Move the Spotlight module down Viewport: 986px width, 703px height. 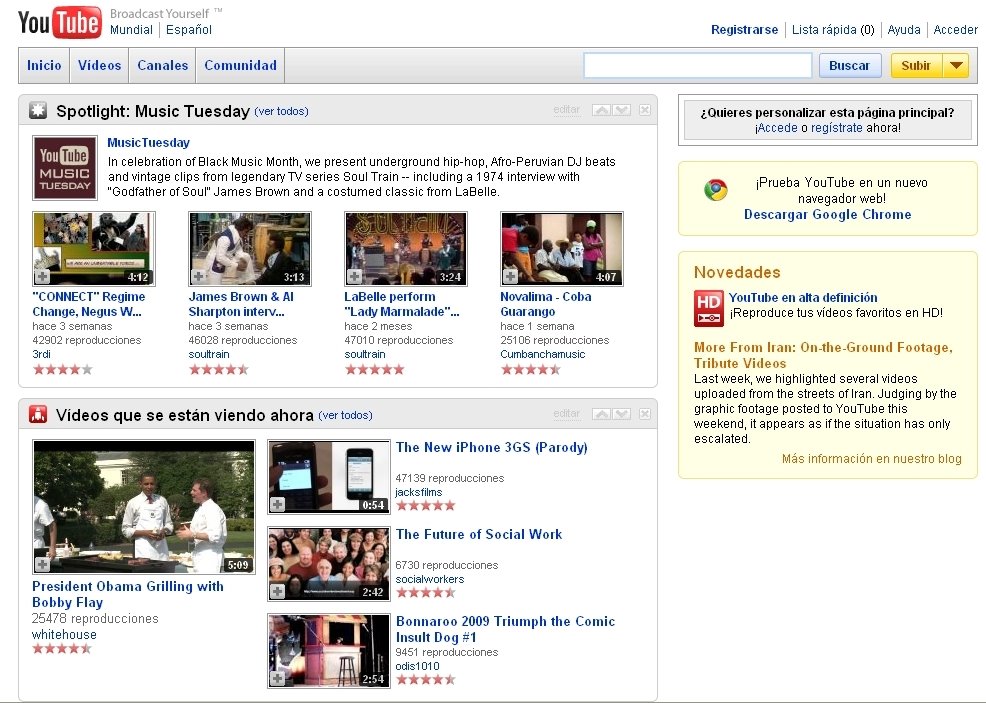(x=621, y=110)
